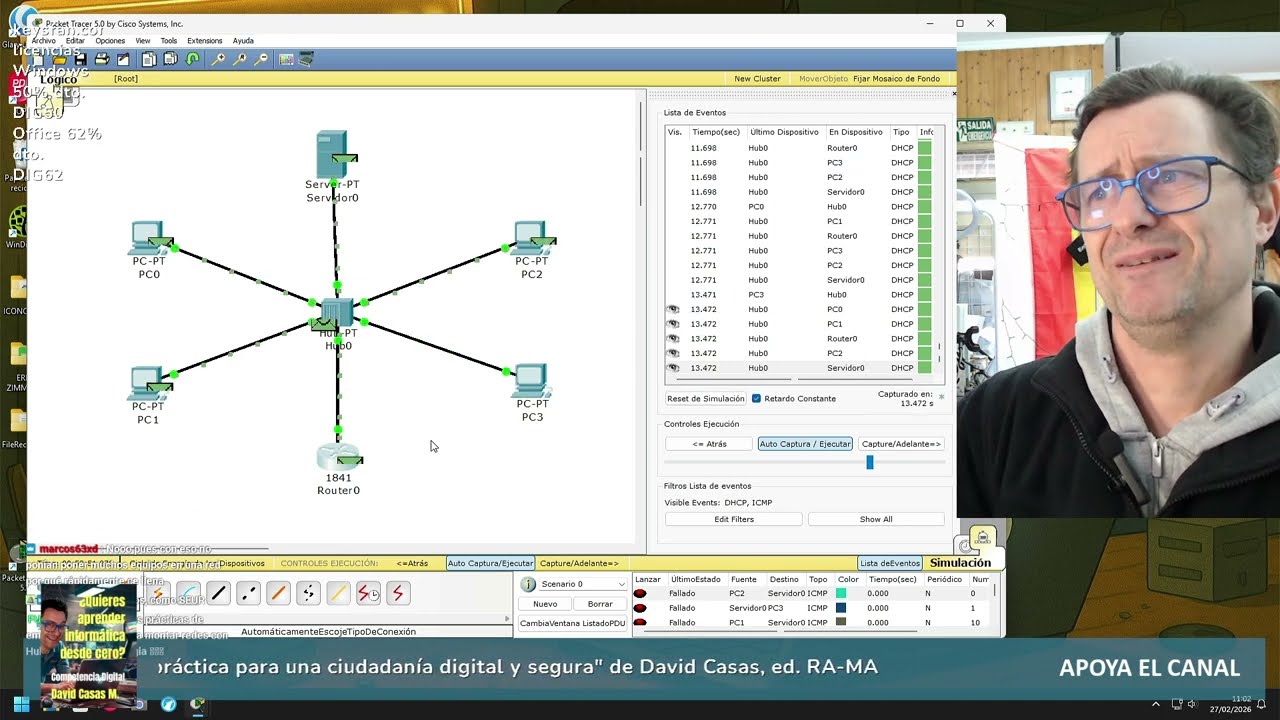Select the PC0 computer icon

pyautogui.click(x=150, y=238)
